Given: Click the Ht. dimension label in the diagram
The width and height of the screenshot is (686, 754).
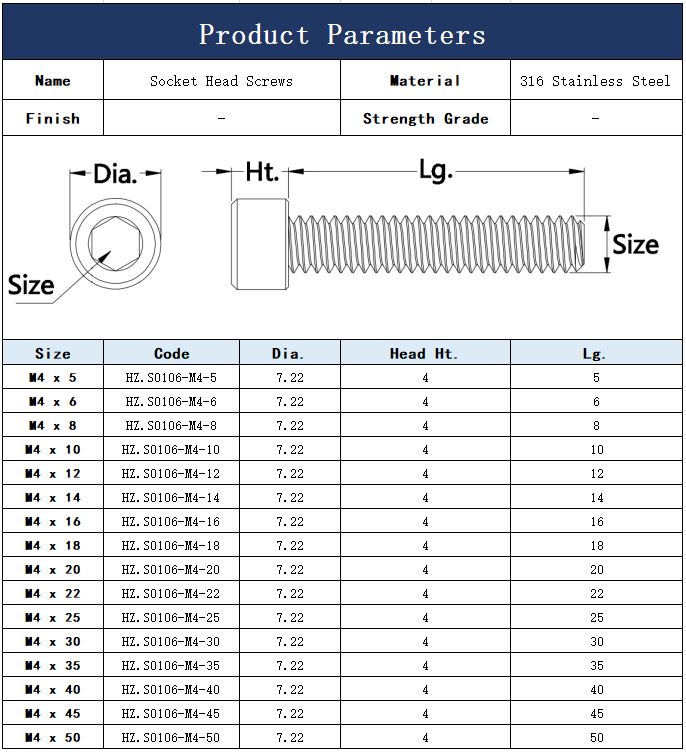Looking at the screenshot, I should 262,172.
